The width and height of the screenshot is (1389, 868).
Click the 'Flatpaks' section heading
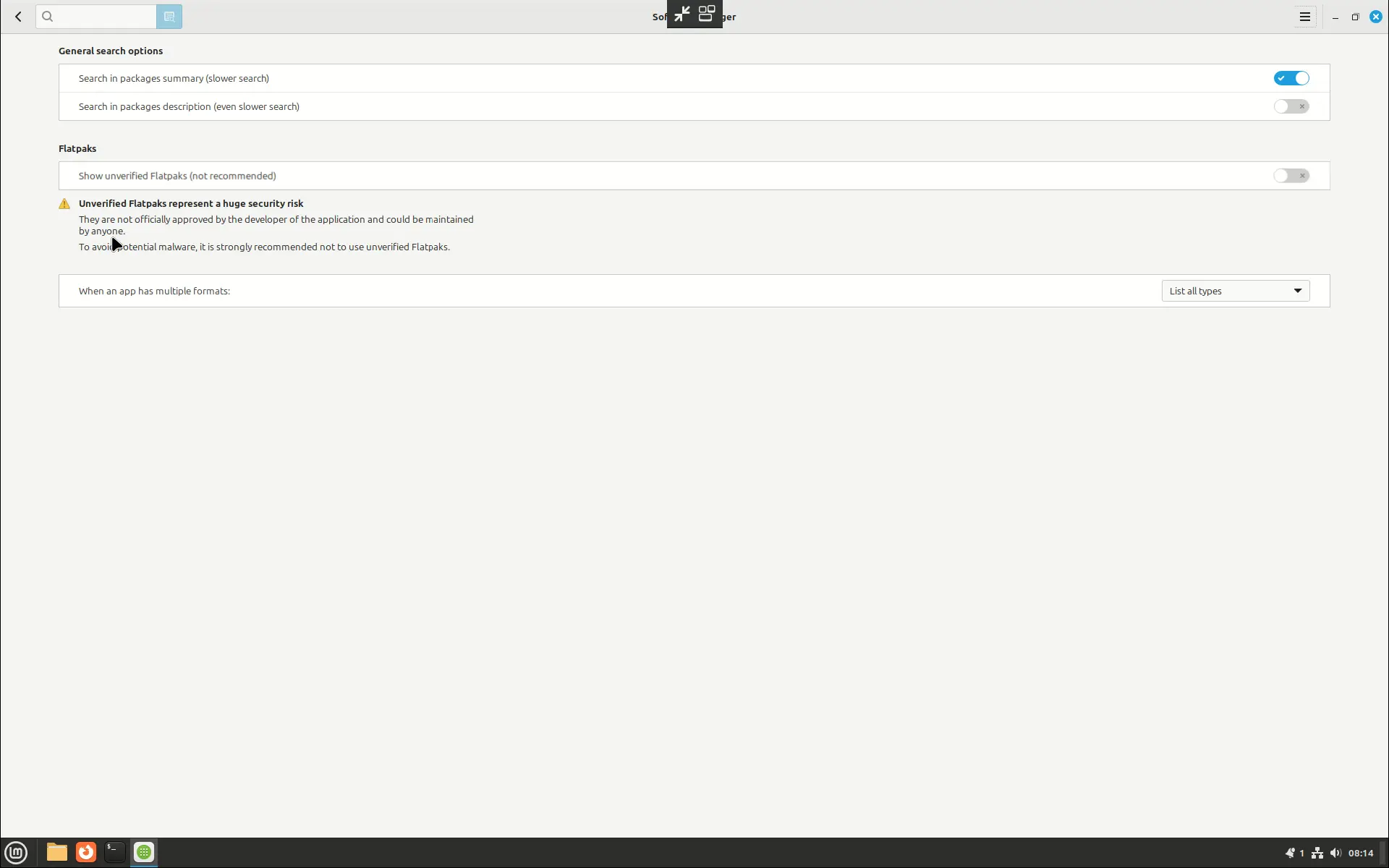[77, 148]
